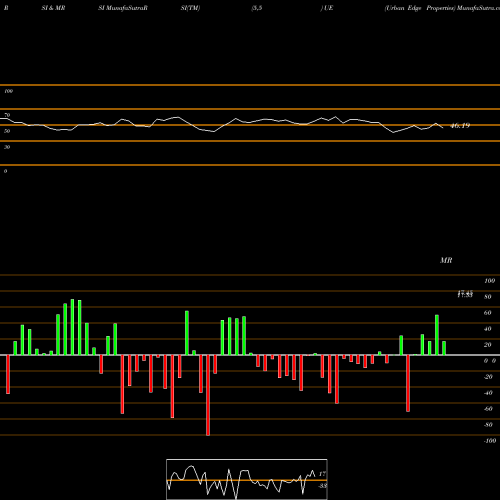
Task: Click the -33 value in mini chart
Action: (x=322, y=486)
